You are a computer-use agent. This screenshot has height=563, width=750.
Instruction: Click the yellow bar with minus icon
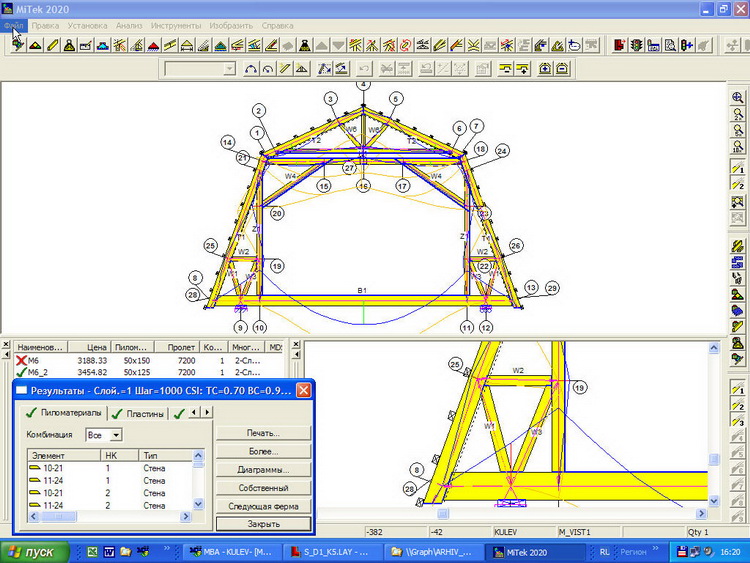click(x=505, y=69)
